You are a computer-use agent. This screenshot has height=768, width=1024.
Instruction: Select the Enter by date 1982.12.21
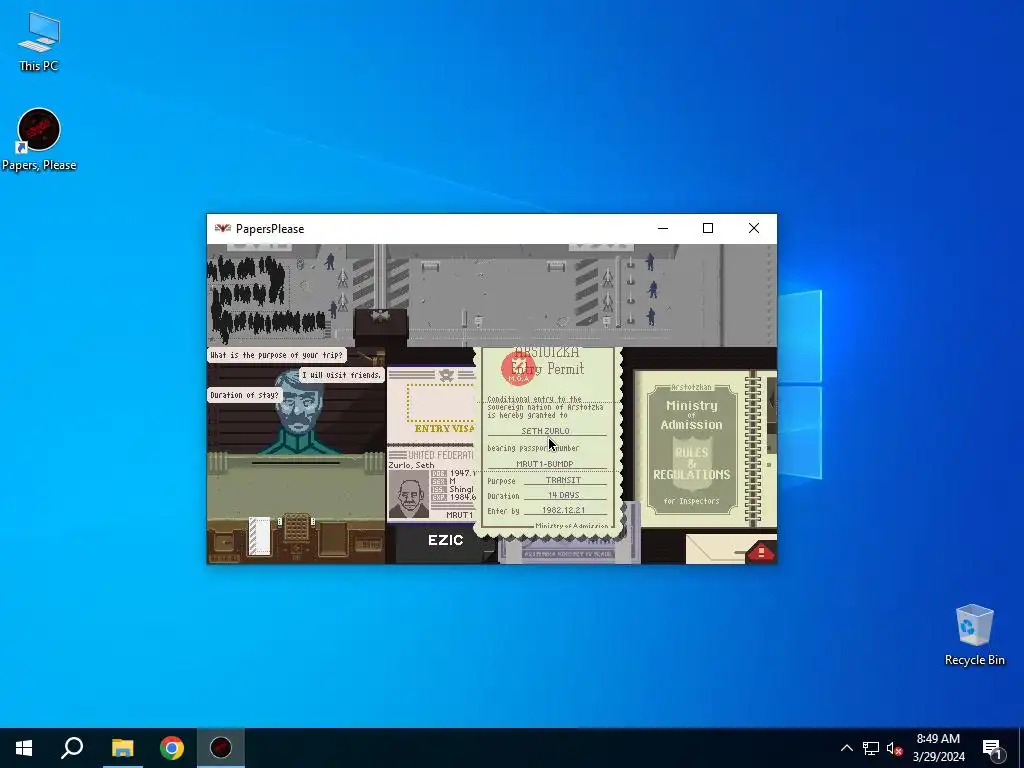(563, 510)
